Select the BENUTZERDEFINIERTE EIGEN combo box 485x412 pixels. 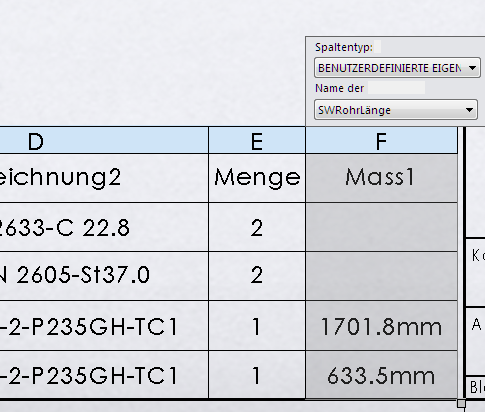click(397, 68)
